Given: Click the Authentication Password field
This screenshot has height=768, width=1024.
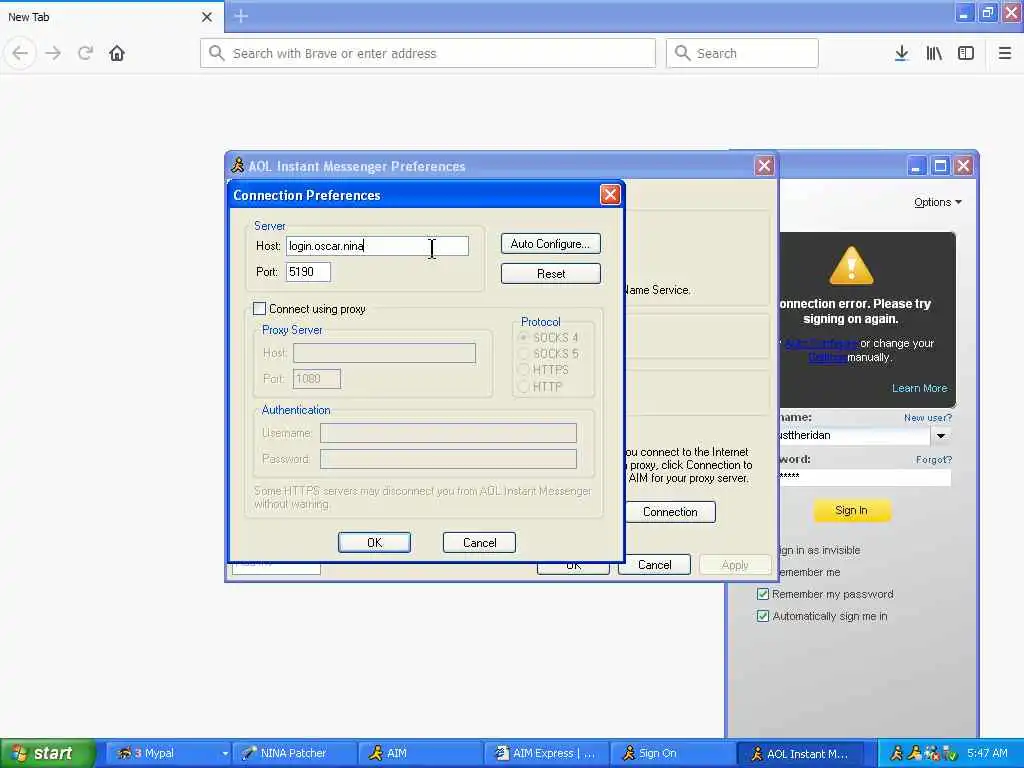Looking at the screenshot, I should pyautogui.click(x=448, y=459).
